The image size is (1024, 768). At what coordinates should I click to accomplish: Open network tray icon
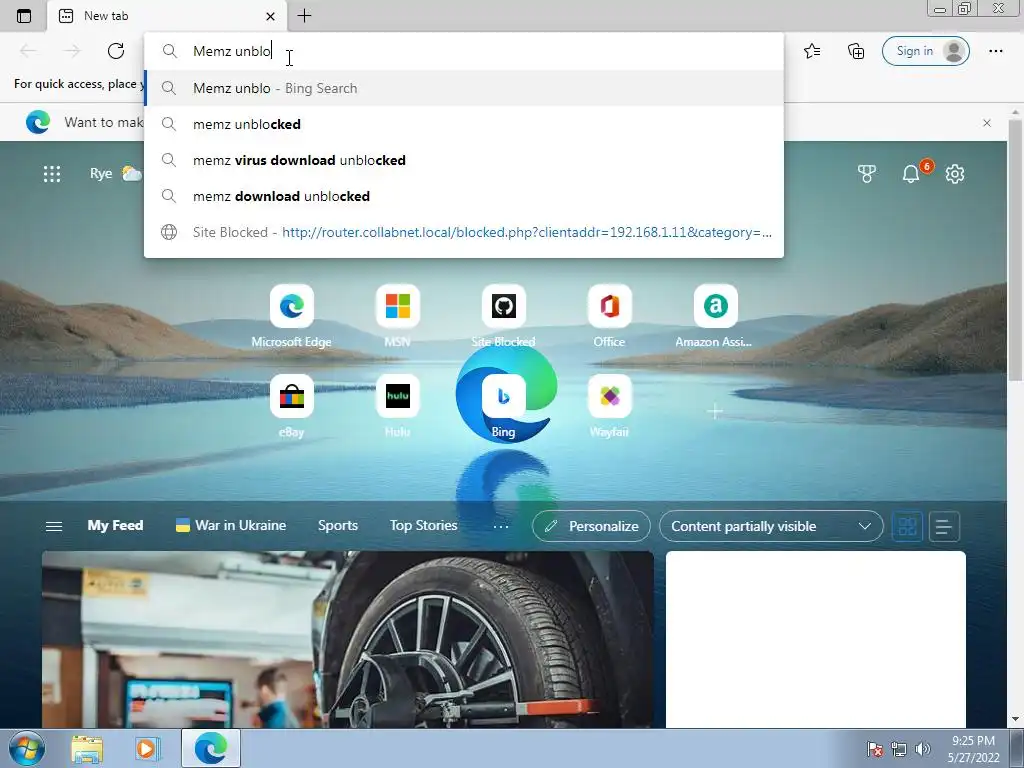[899, 749]
